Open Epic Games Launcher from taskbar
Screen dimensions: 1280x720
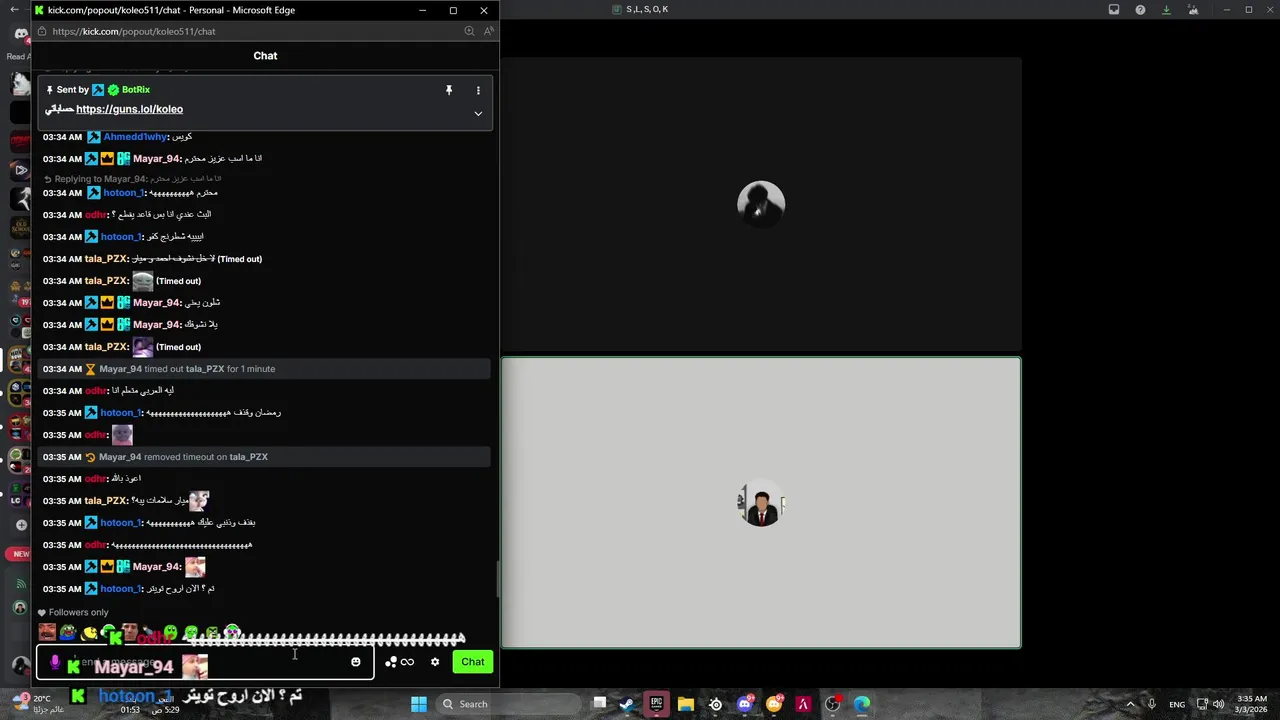656,704
